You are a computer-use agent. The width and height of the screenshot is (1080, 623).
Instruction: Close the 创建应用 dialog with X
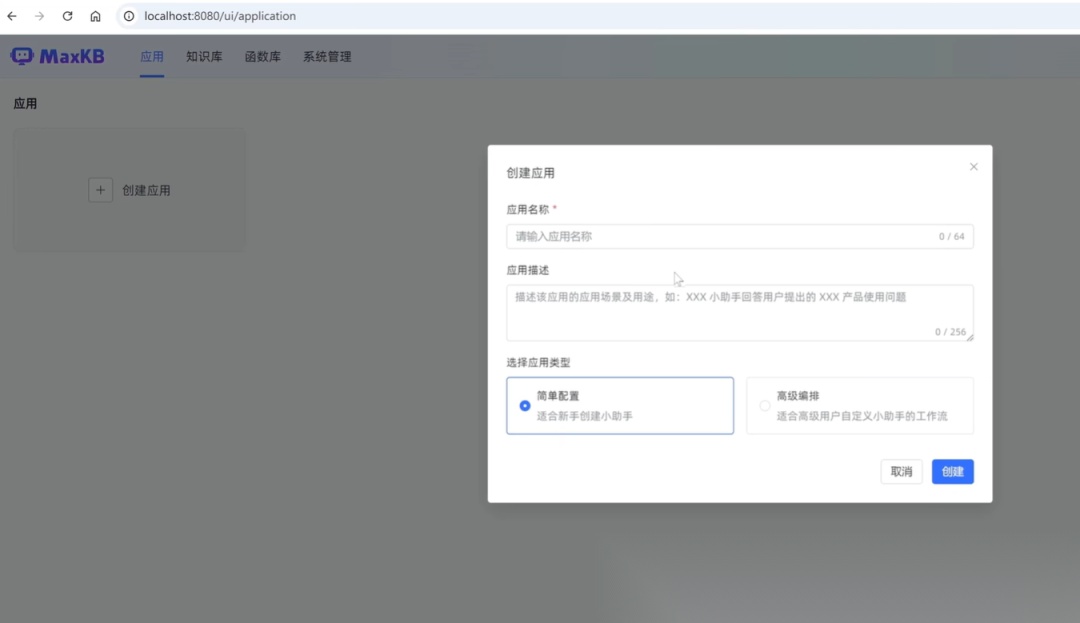973,167
